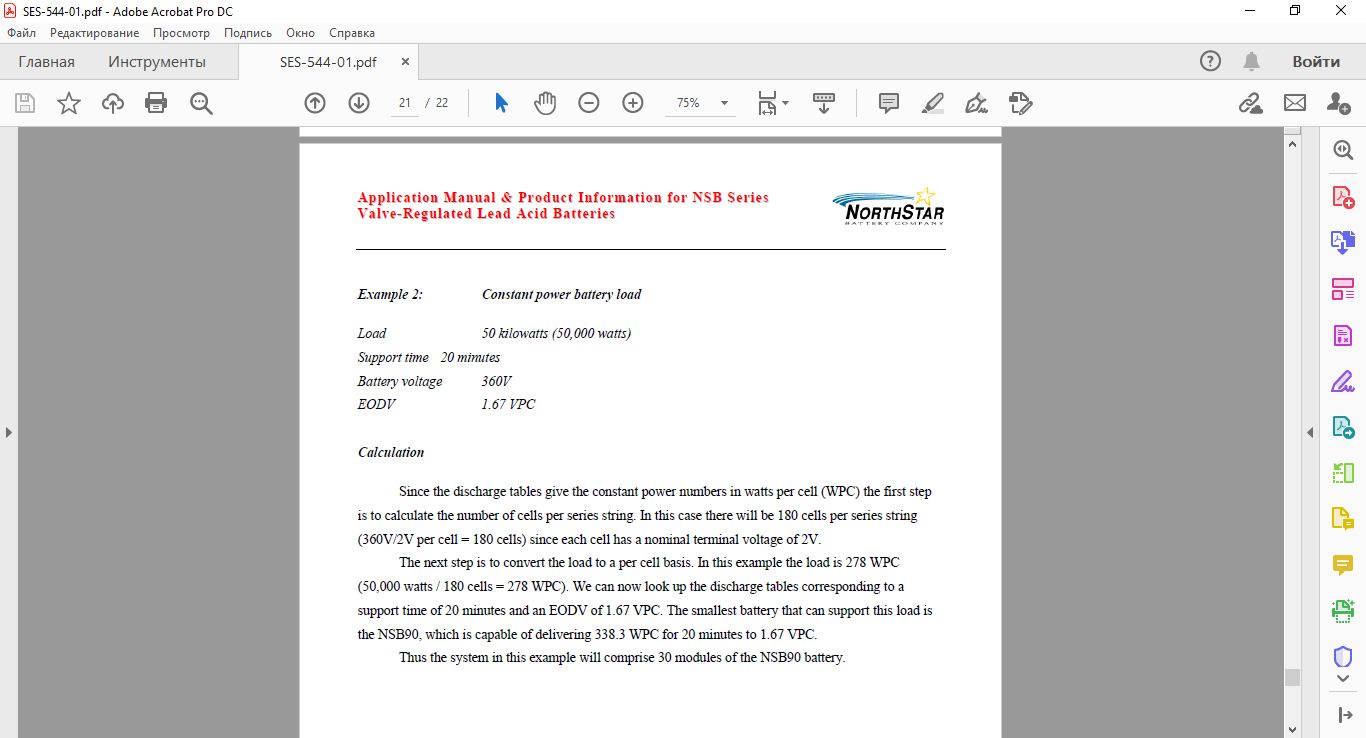The image size is (1366, 738).
Task: Collapse the right tools pane
Action: coord(1345,715)
